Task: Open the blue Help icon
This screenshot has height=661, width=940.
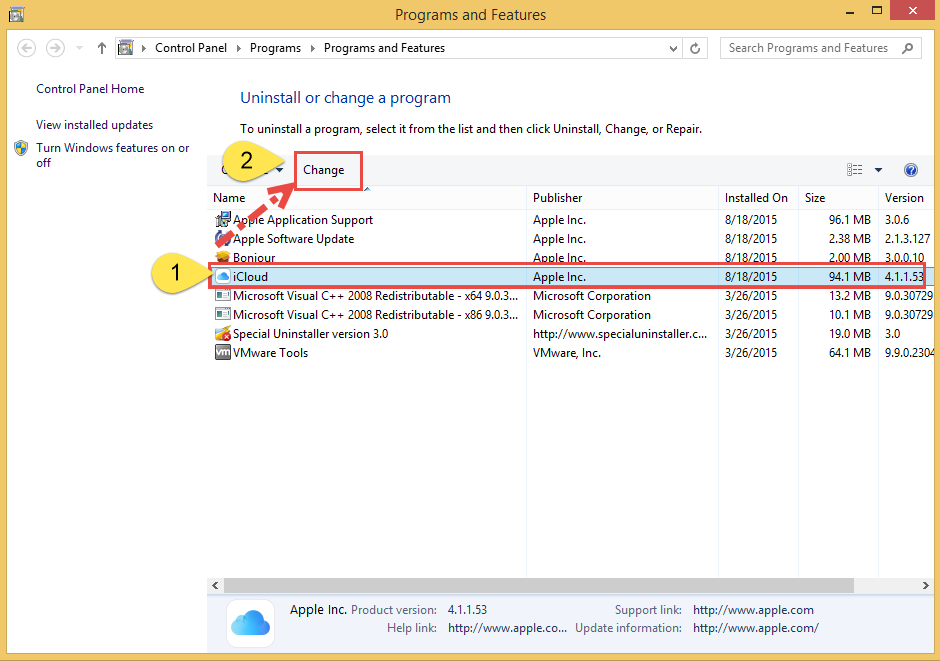Action: tap(911, 170)
